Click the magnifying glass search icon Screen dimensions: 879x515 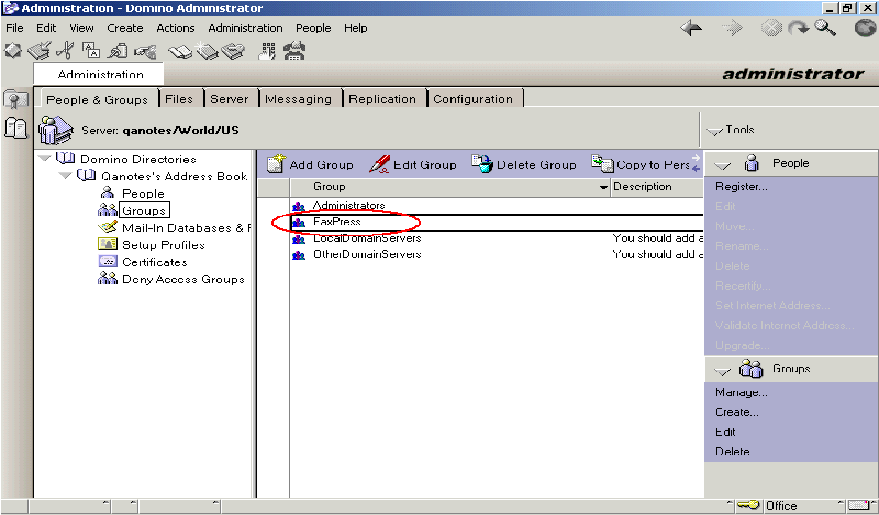(825, 29)
